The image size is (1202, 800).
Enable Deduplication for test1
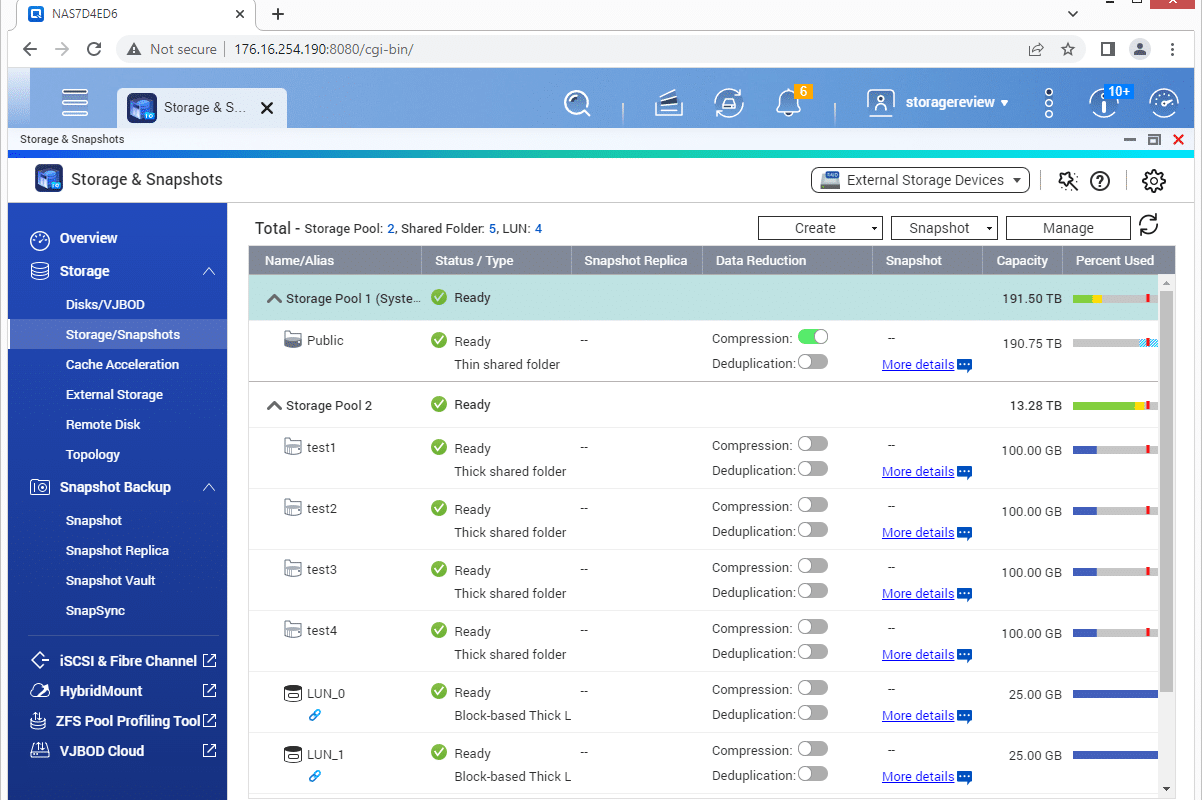tap(813, 469)
